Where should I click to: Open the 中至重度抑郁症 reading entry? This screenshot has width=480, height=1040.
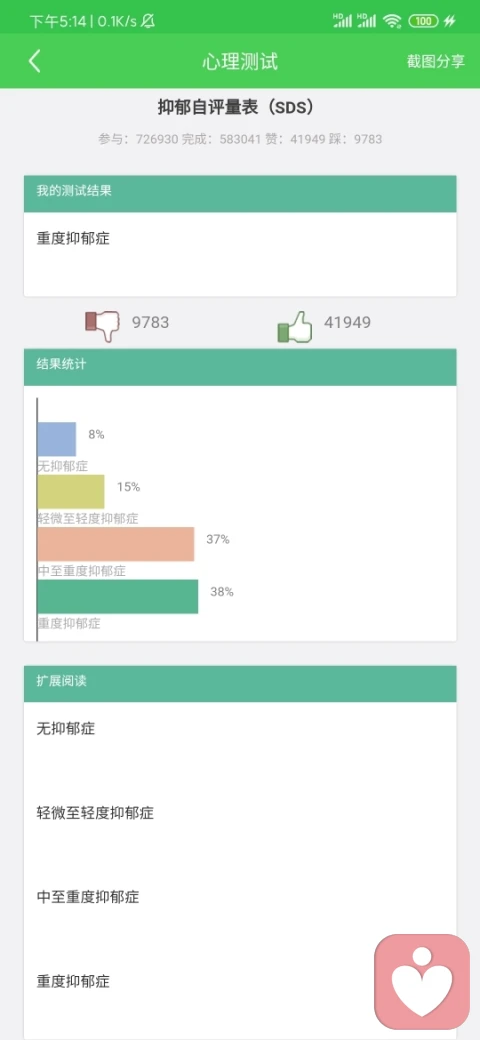click(240, 897)
